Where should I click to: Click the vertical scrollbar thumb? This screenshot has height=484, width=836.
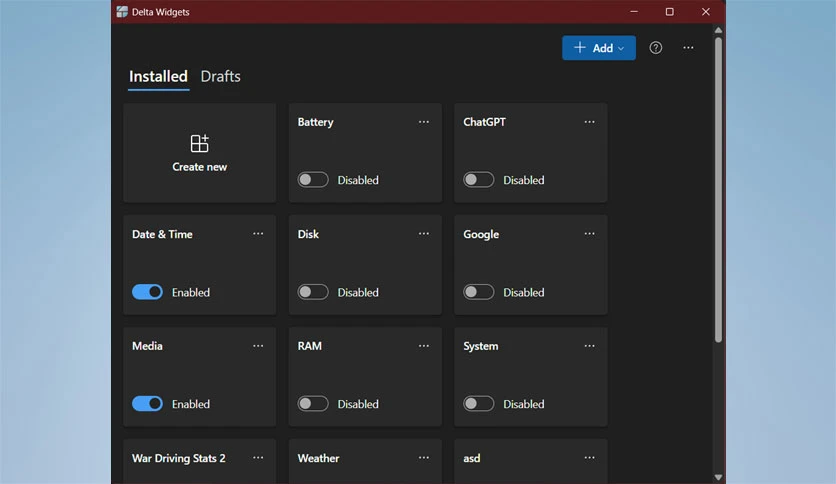pos(718,189)
